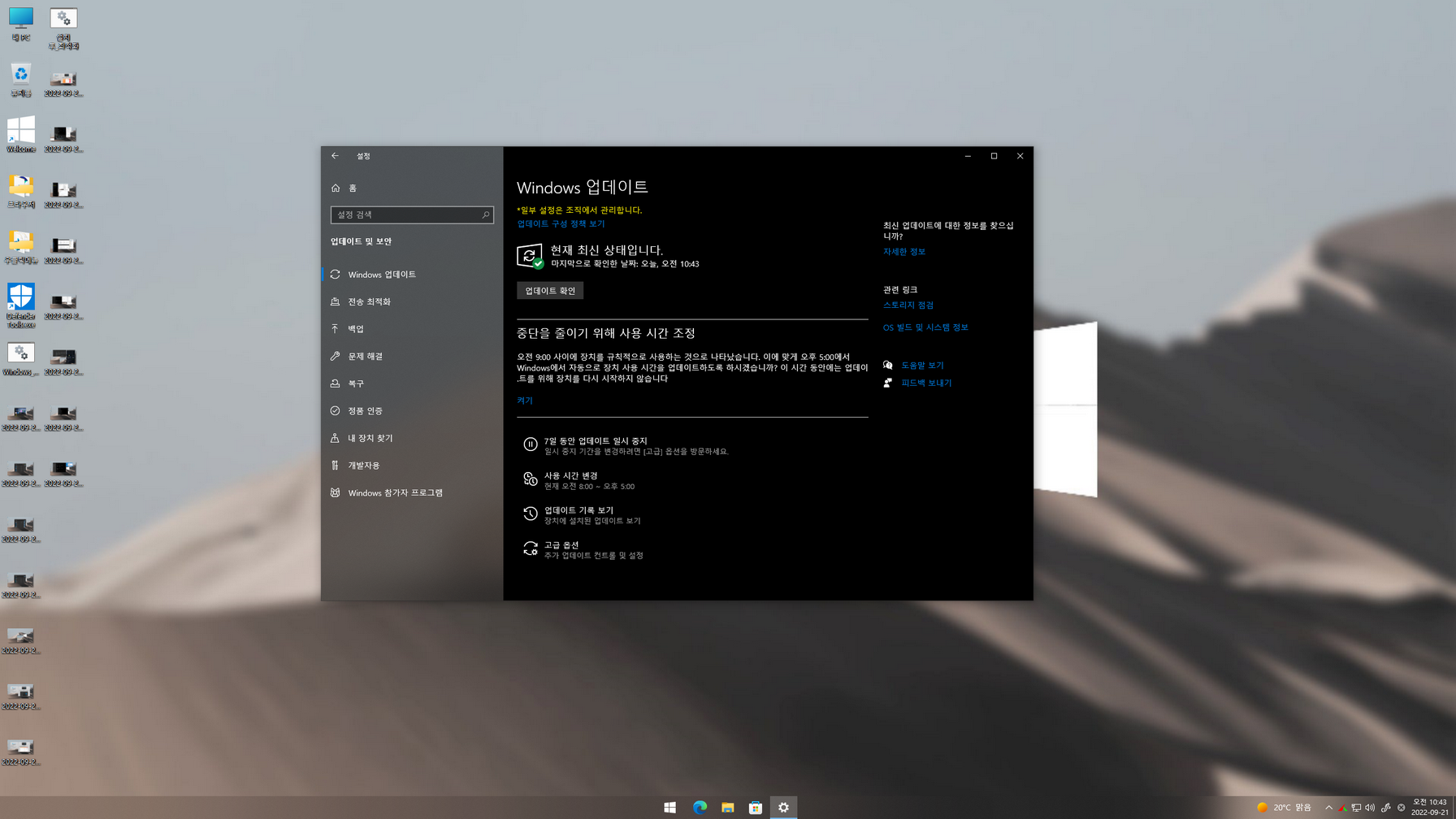The image size is (1456, 819).
Task: Close the Settings window
Action: 1020,156
